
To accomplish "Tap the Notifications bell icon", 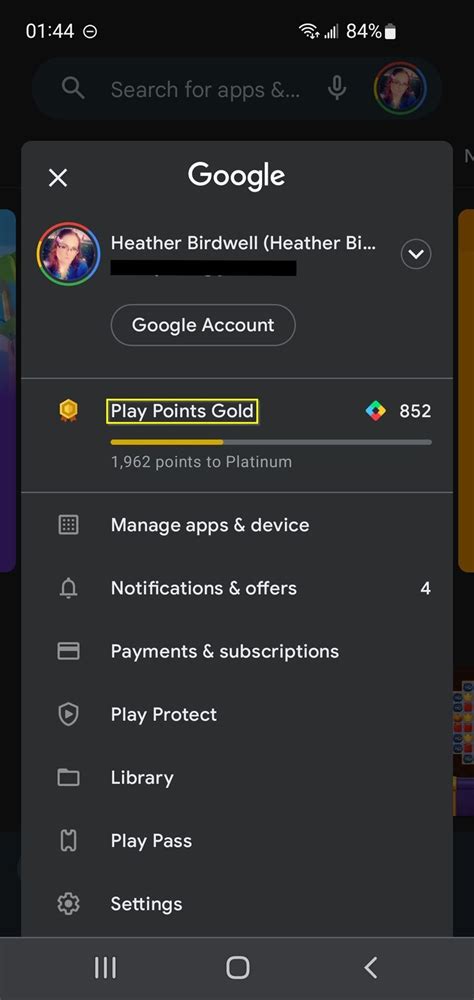I will click(68, 588).
